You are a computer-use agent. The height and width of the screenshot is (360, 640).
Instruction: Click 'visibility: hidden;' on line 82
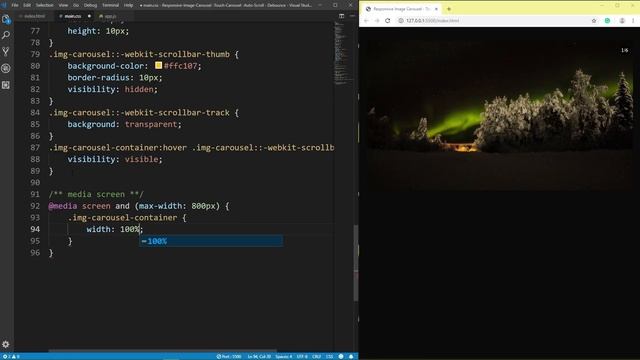112,89
